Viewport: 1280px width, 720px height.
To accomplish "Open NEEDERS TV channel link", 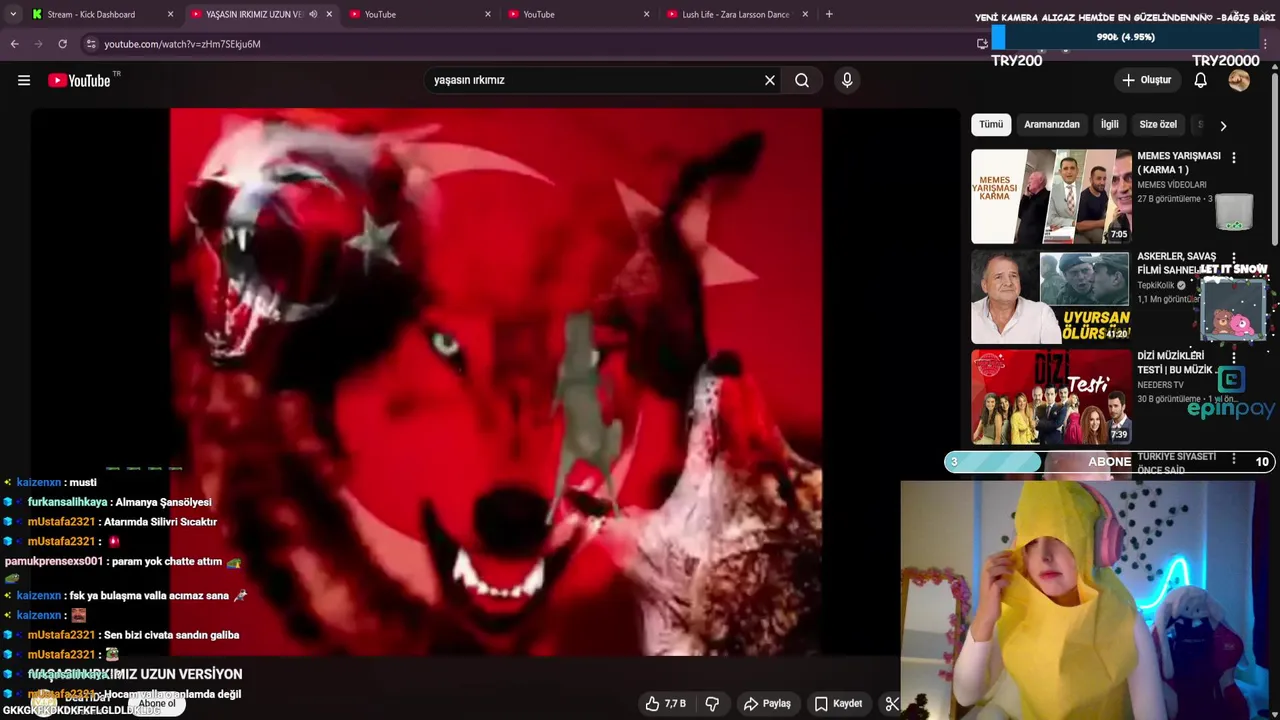I will click(x=1160, y=385).
